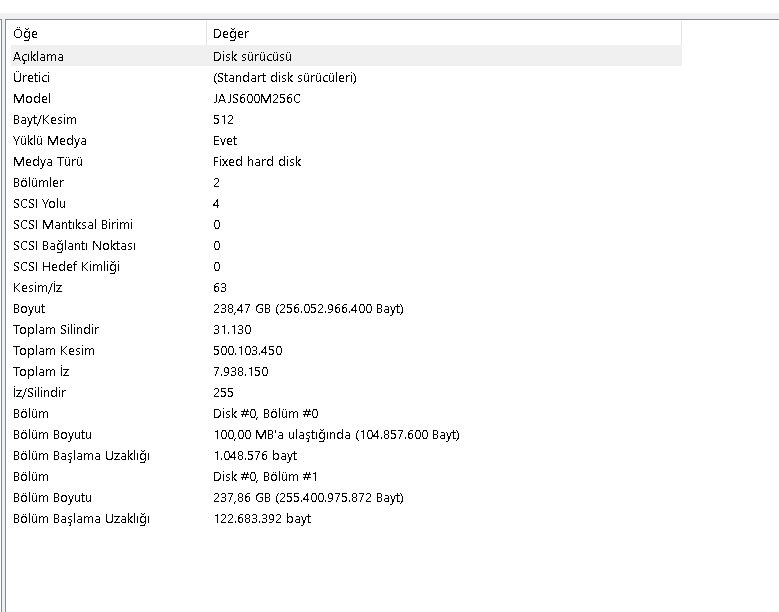This screenshot has width=779, height=612.
Task: Select the Toplam Kesim row
Action: [346, 350]
